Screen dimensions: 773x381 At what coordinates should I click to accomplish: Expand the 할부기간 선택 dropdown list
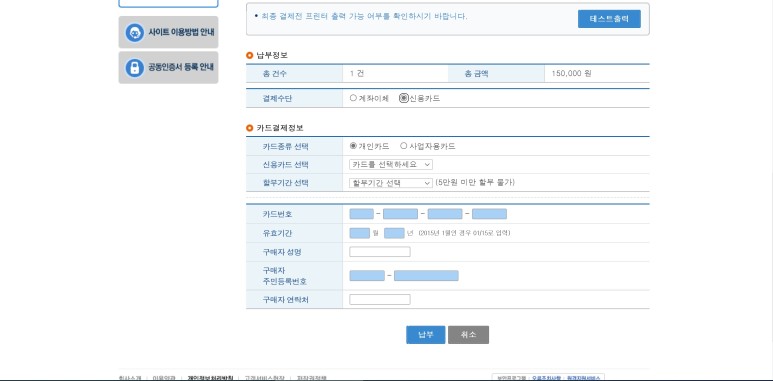pyautogui.click(x=391, y=183)
